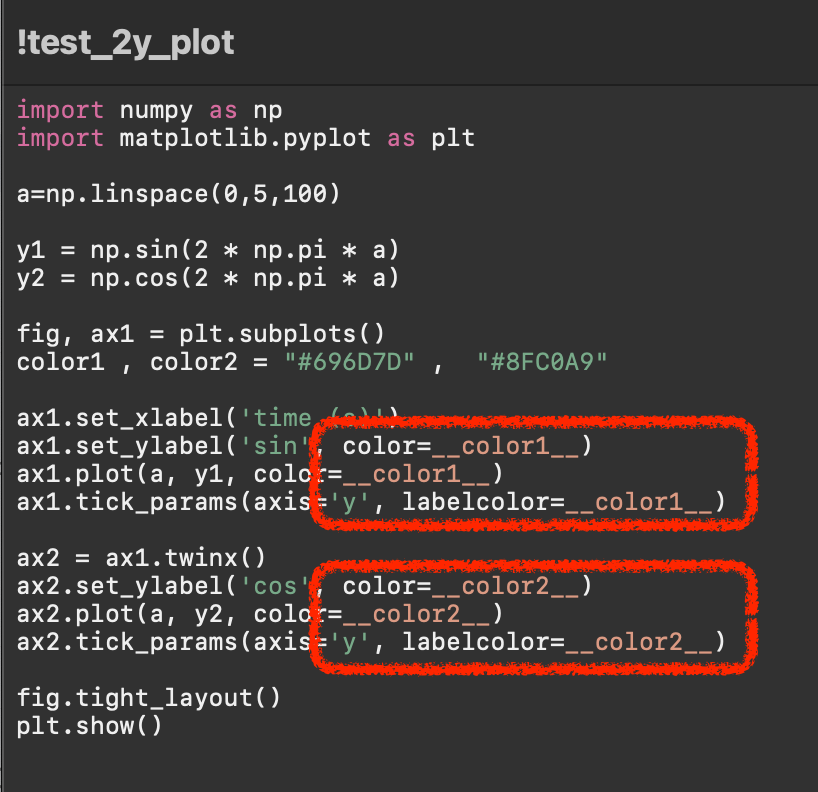
Task: Click __color1__ placeholder in ax1.plot line
Action: coord(416,475)
